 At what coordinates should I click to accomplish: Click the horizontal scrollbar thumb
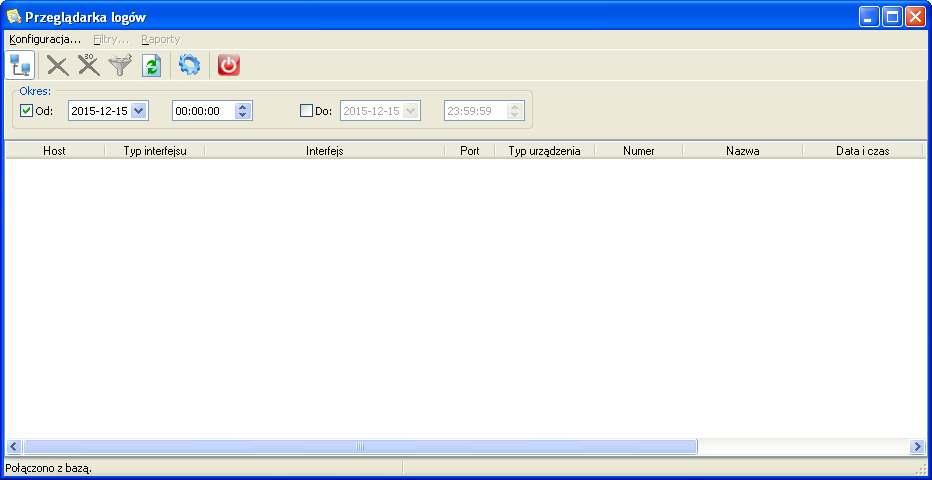[360, 447]
